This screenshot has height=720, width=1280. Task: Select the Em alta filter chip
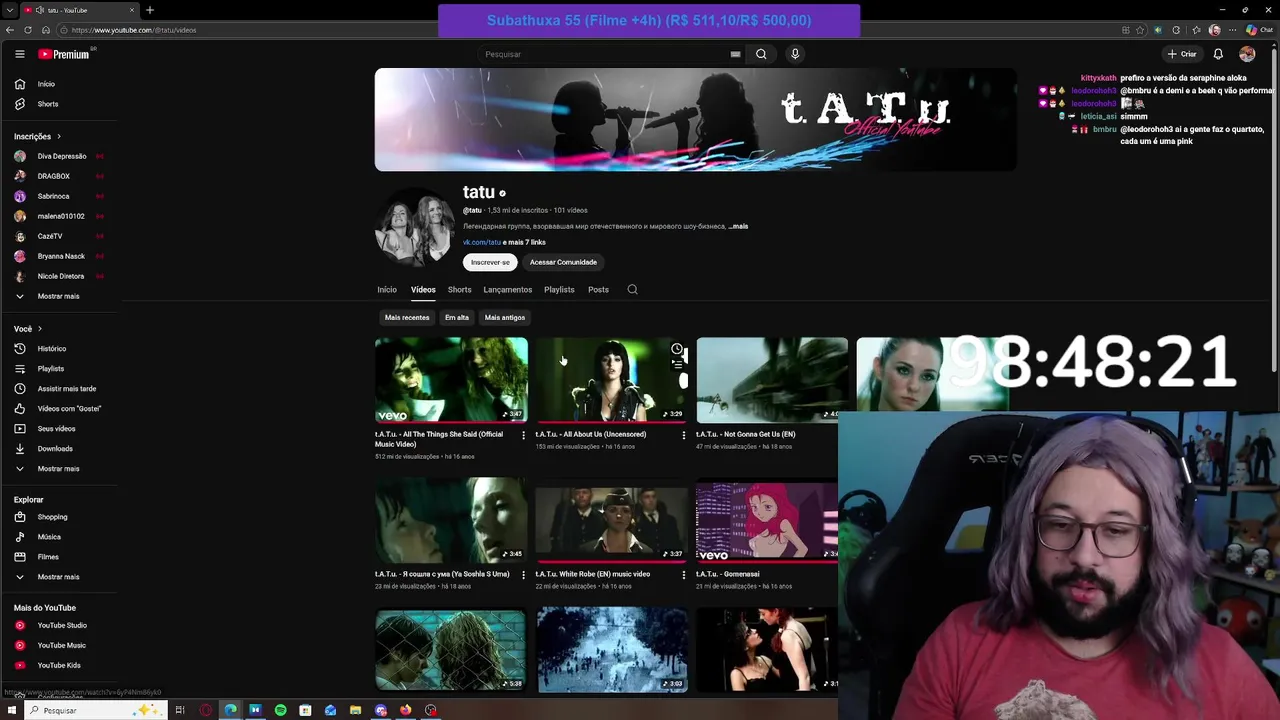[457, 318]
